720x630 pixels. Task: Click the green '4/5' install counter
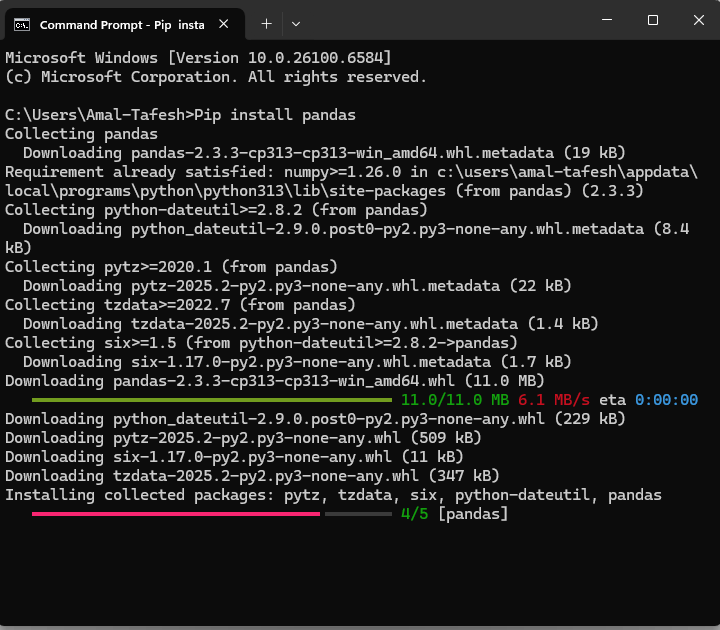414,514
